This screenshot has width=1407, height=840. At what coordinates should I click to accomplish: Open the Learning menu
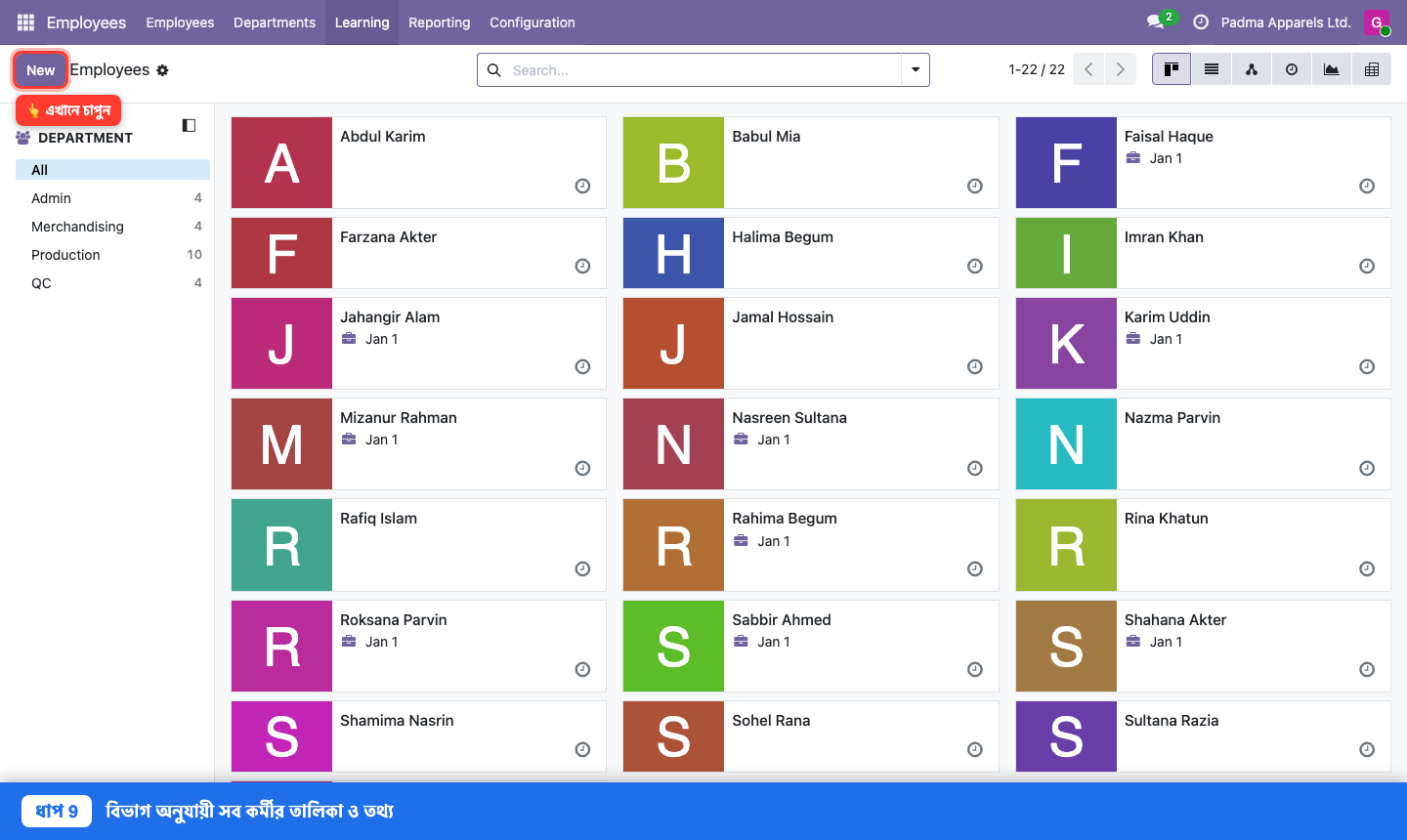click(362, 22)
